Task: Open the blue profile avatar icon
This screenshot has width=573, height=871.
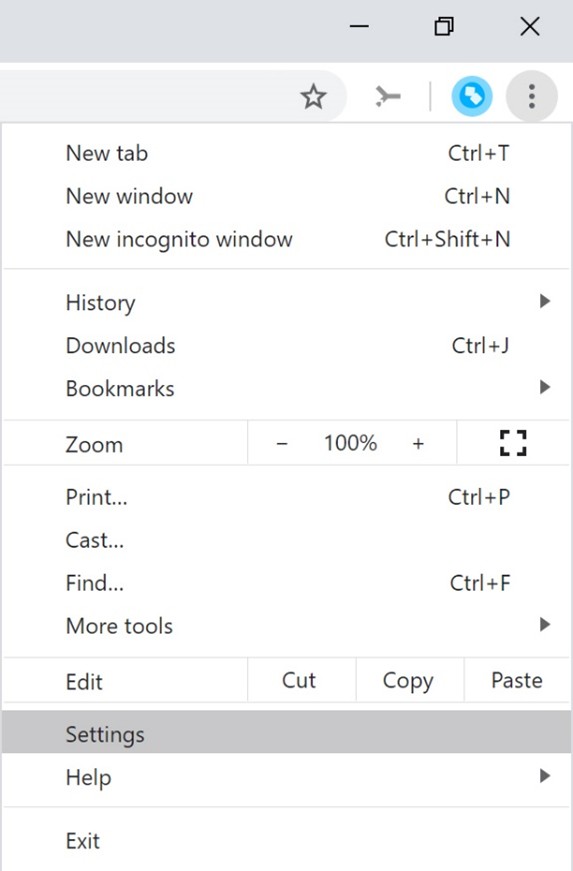Action: pos(472,96)
